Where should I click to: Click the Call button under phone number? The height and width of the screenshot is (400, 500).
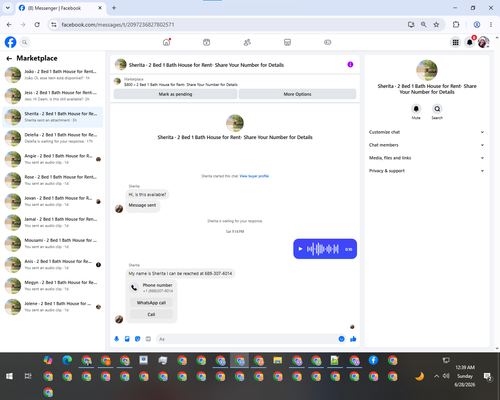pyautogui.click(x=151, y=314)
